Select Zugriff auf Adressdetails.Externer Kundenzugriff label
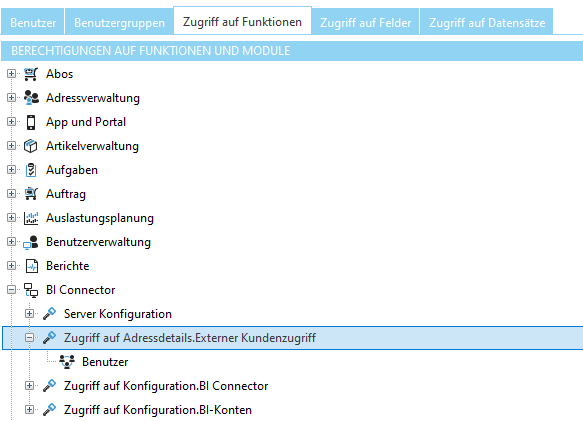 point(190,338)
